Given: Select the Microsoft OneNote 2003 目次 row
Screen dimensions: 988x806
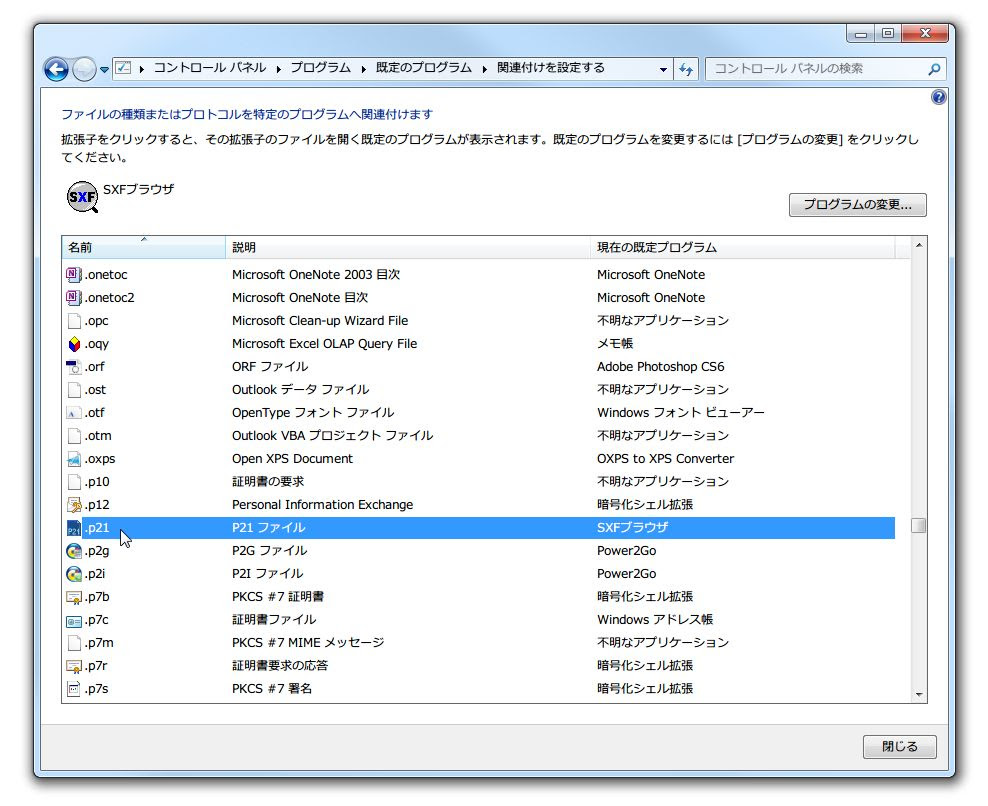Looking at the screenshot, I should (x=479, y=275).
